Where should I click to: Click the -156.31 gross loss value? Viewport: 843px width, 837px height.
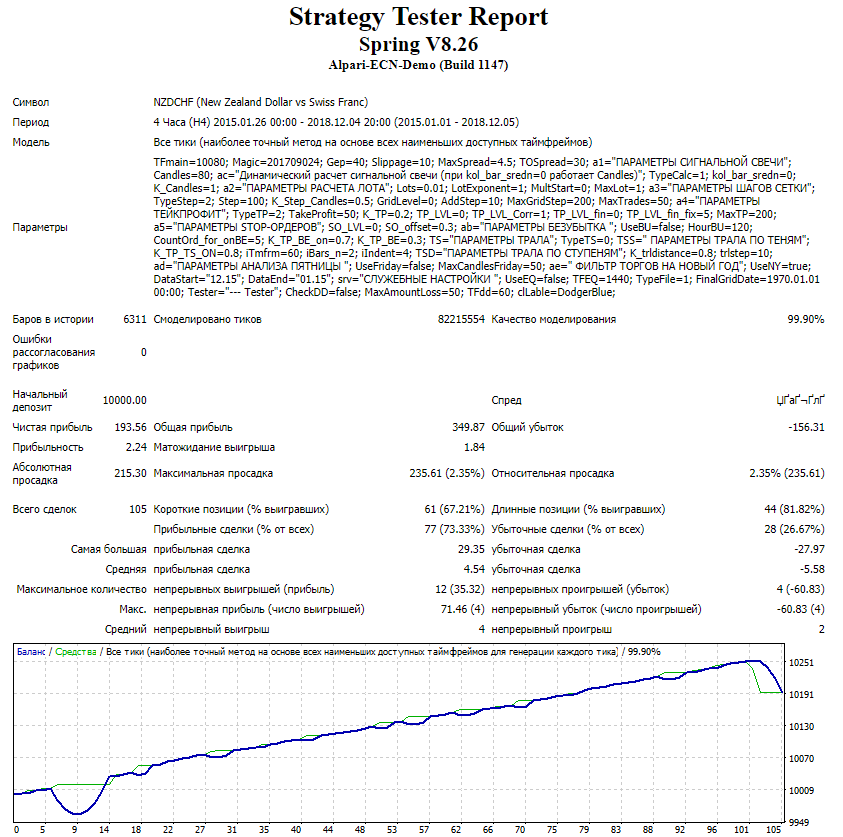click(x=805, y=427)
